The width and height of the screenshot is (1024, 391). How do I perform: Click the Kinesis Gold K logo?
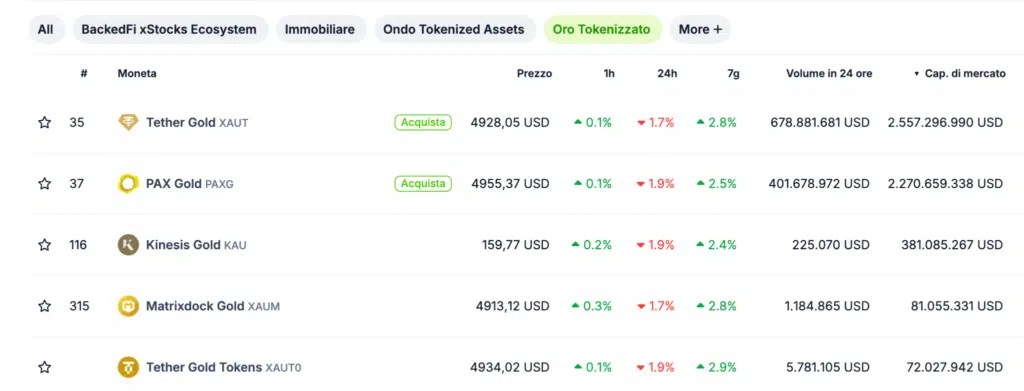[128, 245]
